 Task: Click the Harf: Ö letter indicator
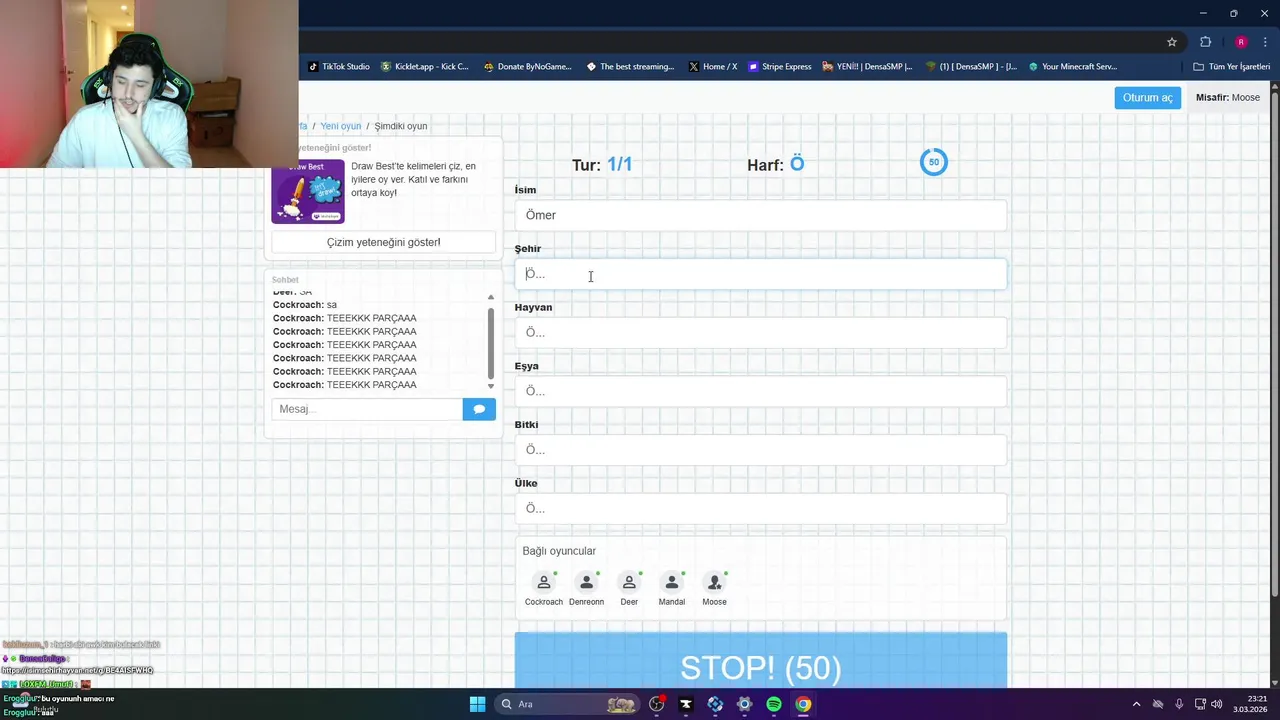[775, 164]
